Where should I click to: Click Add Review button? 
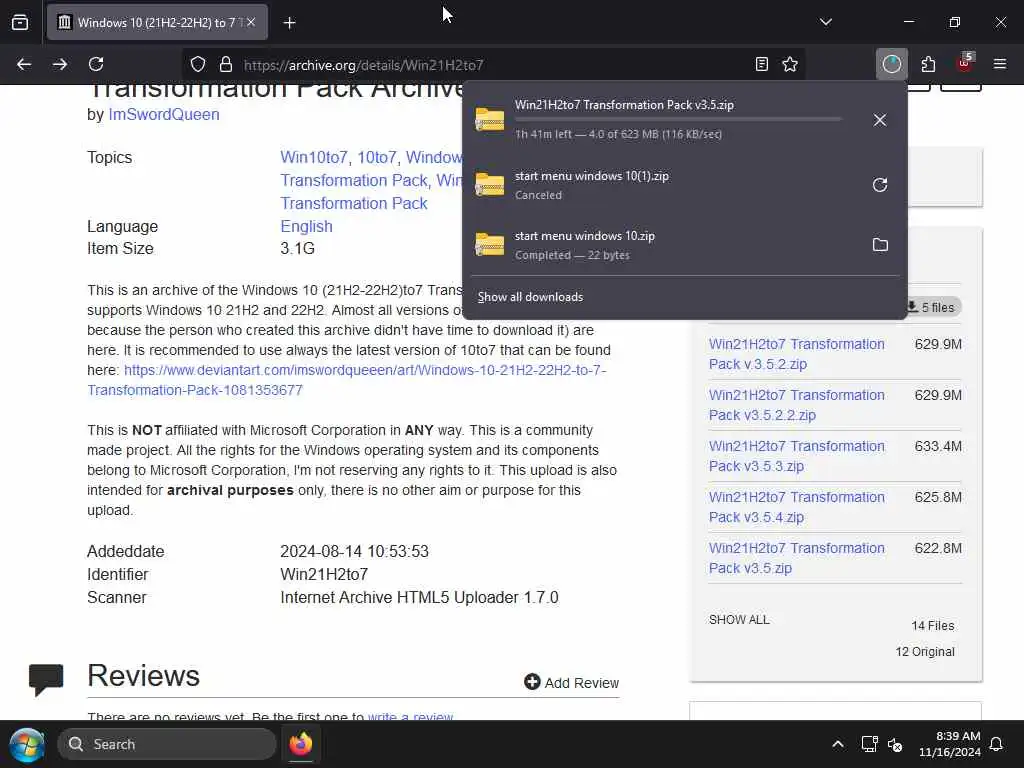[571, 682]
